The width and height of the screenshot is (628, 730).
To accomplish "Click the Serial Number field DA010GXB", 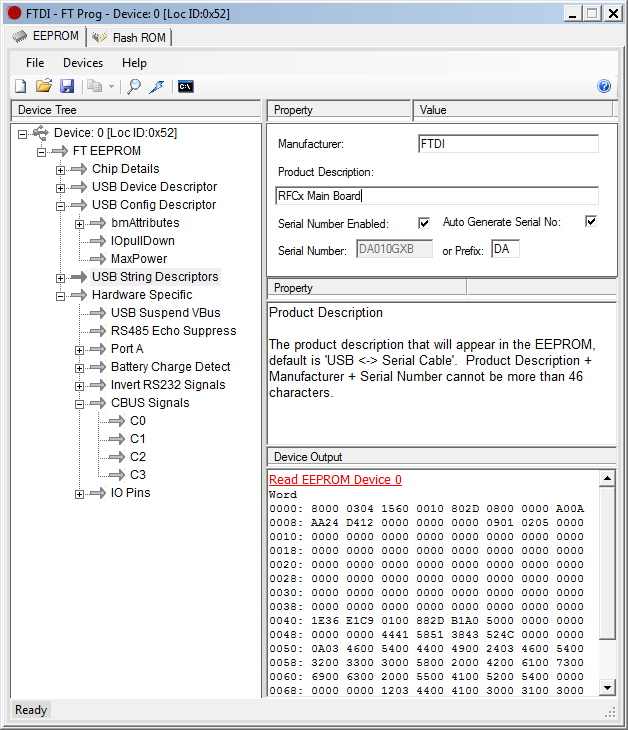I will (394, 249).
